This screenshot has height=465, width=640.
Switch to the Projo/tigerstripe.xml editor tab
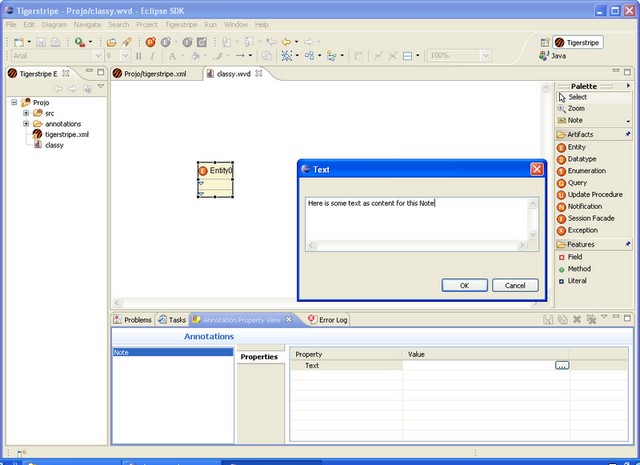[x=155, y=74]
